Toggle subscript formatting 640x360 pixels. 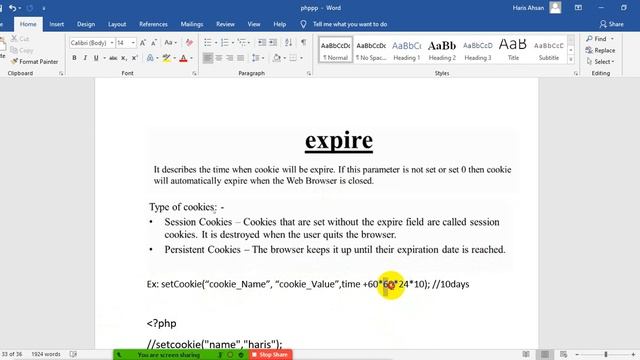[x=124, y=58]
